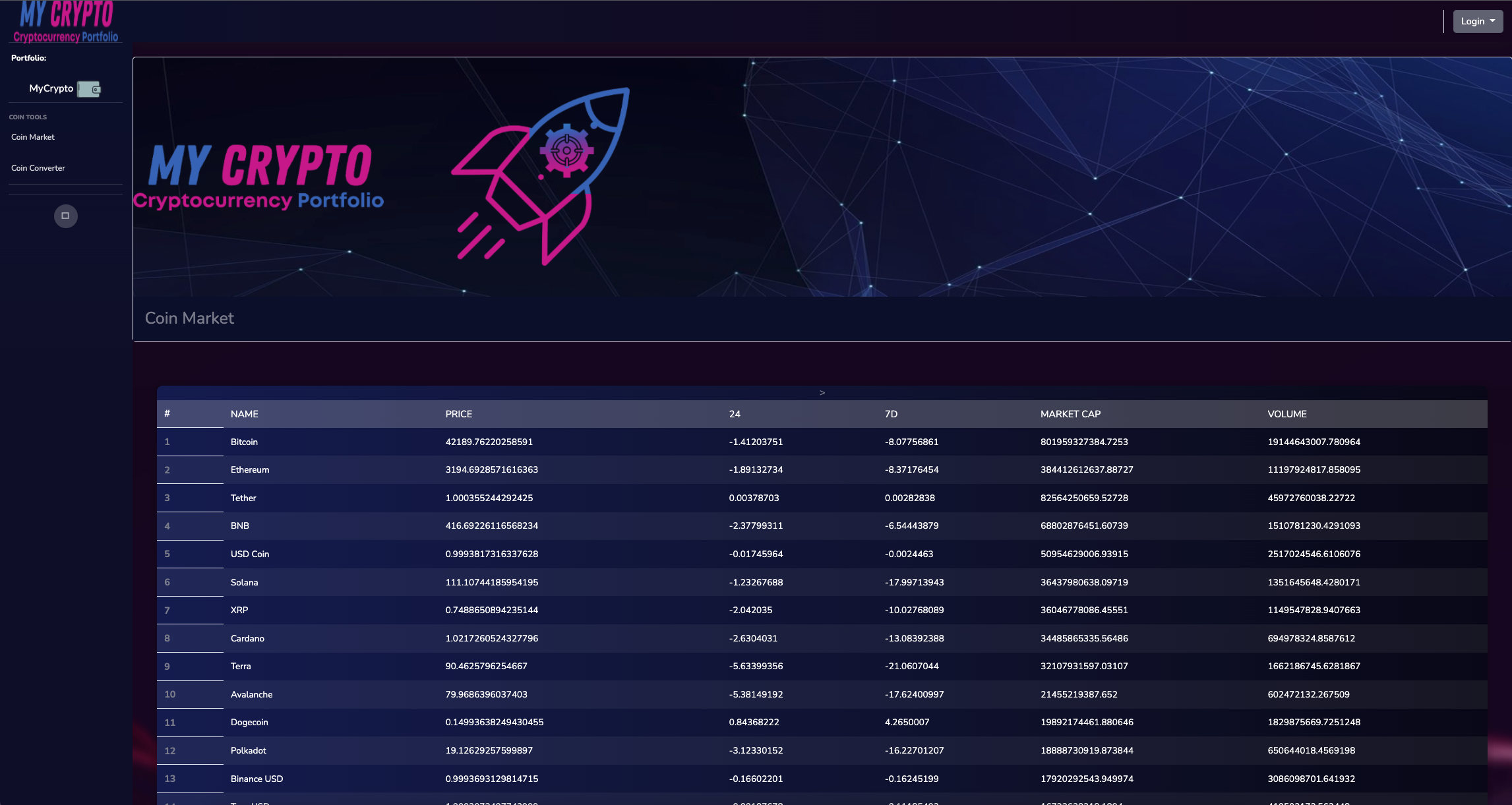
Task: Open the Coin Market page
Action: [x=32, y=136]
